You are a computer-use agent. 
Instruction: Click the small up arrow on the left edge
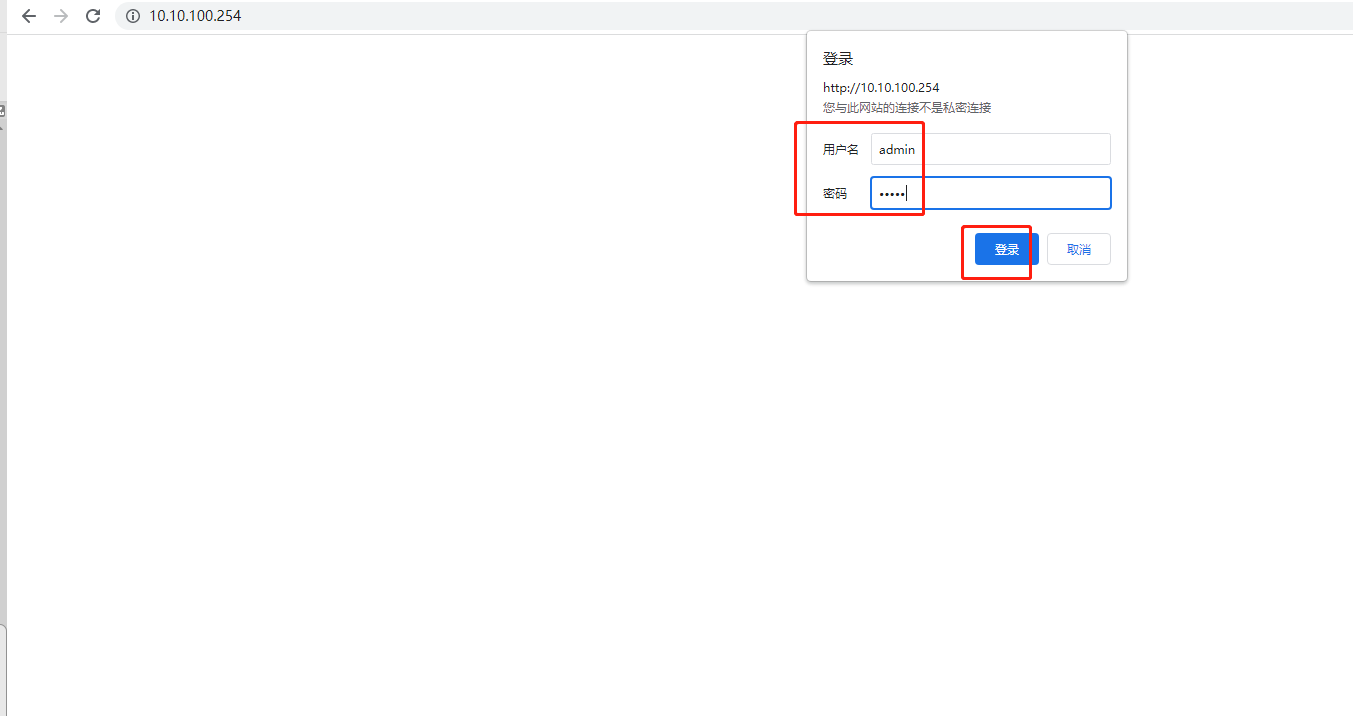(2, 127)
